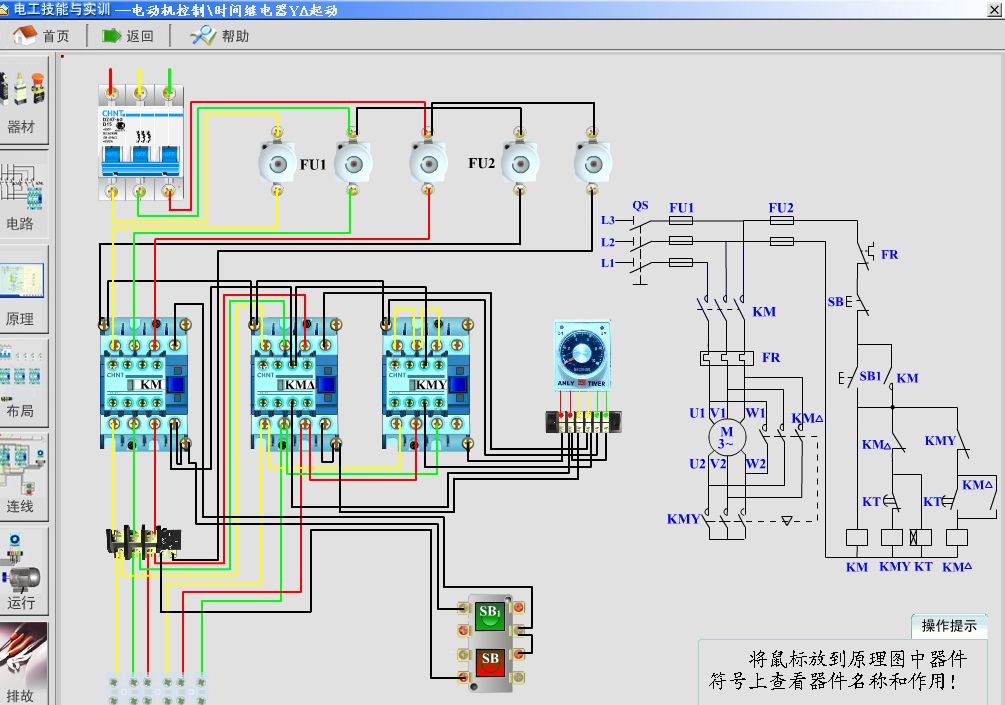This screenshot has width=1005, height=705.
Task: Adjust the time relay dial knob
Action: tap(581, 354)
